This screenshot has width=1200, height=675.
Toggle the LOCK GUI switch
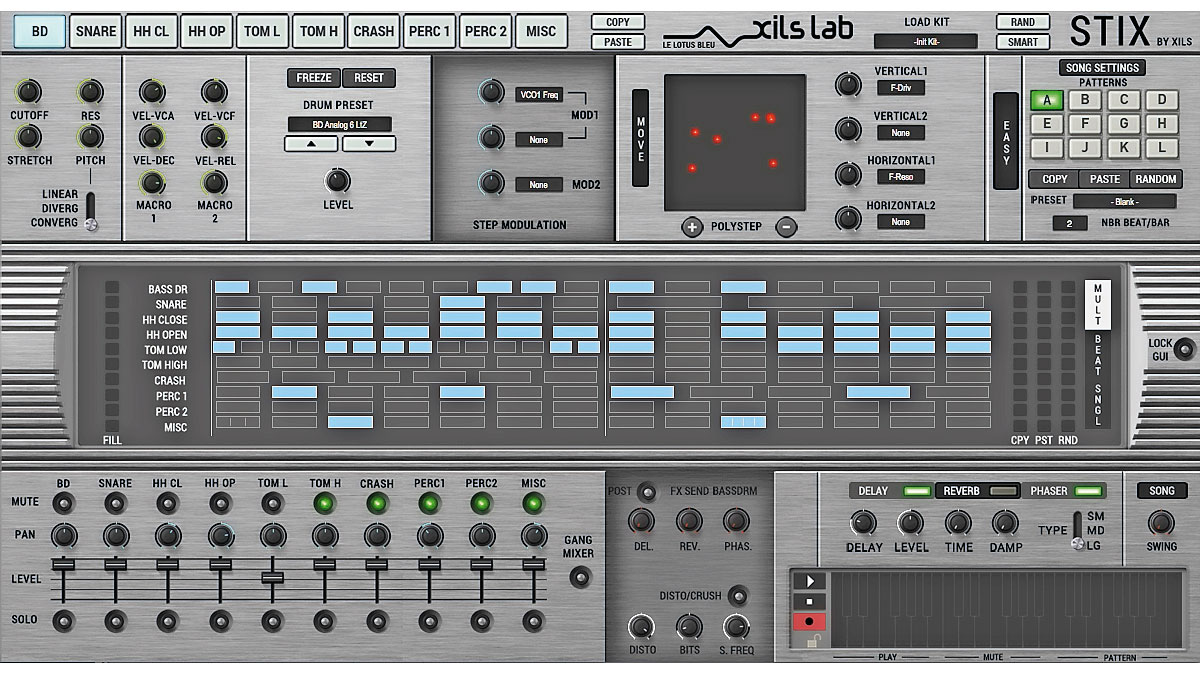tap(1184, 349)
